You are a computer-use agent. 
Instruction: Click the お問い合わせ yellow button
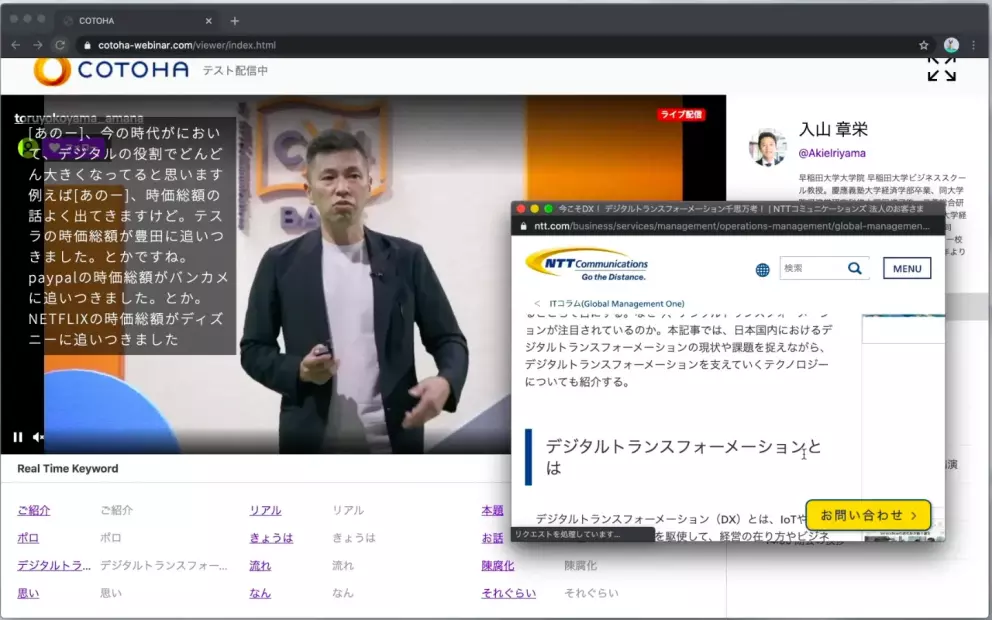[868, 515]
